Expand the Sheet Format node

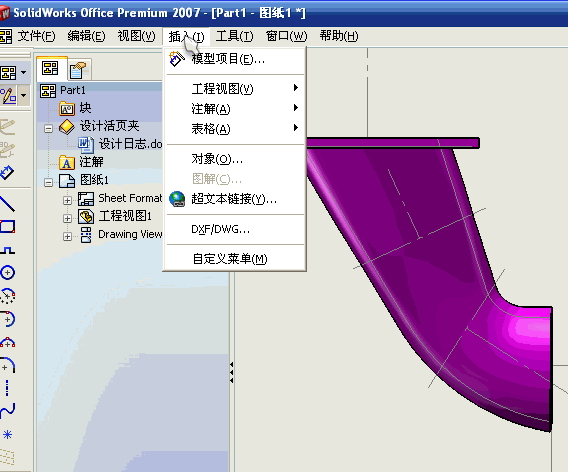[x=67, y=200]
